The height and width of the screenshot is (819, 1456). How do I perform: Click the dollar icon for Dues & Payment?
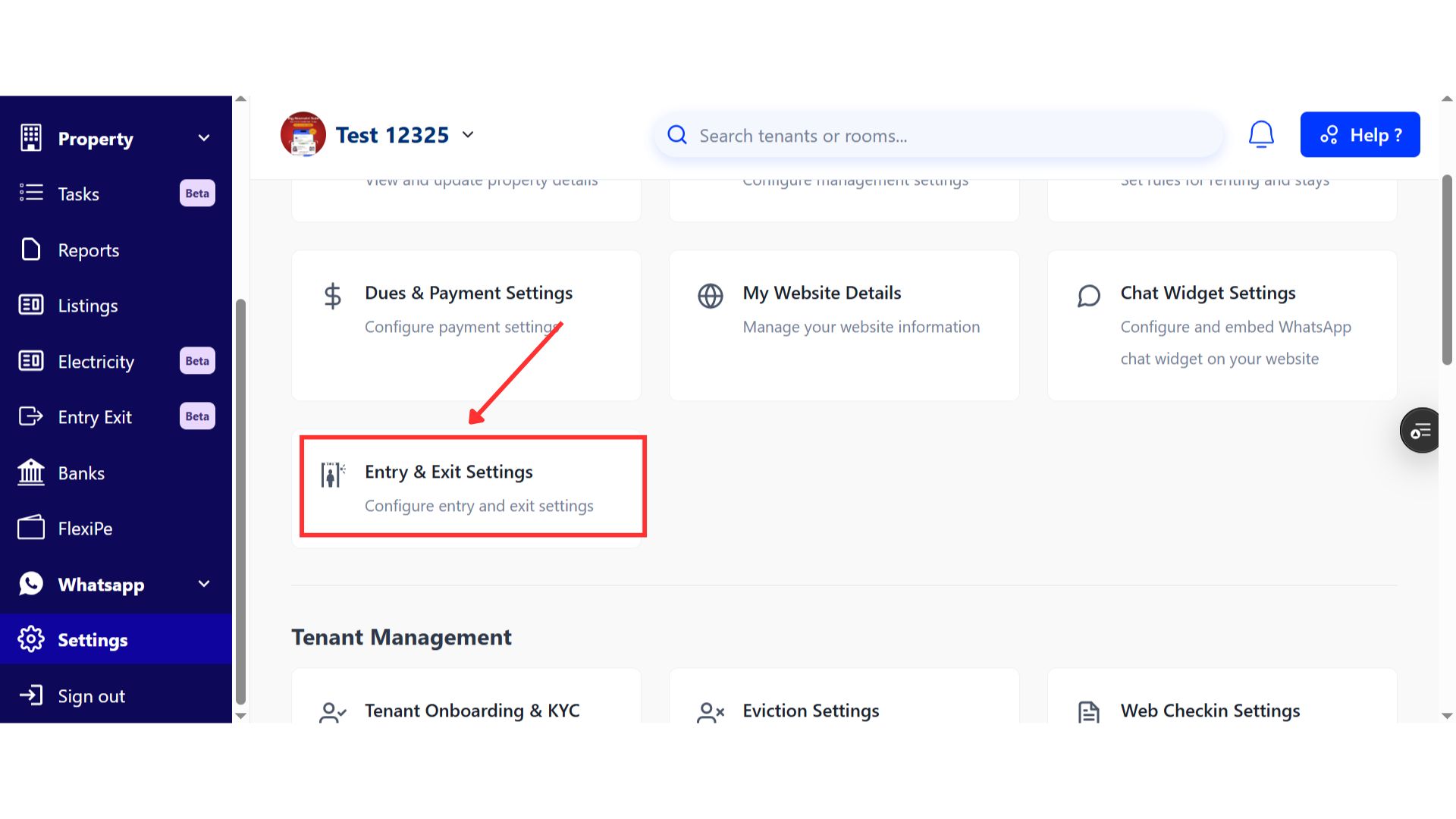point(332,296)
